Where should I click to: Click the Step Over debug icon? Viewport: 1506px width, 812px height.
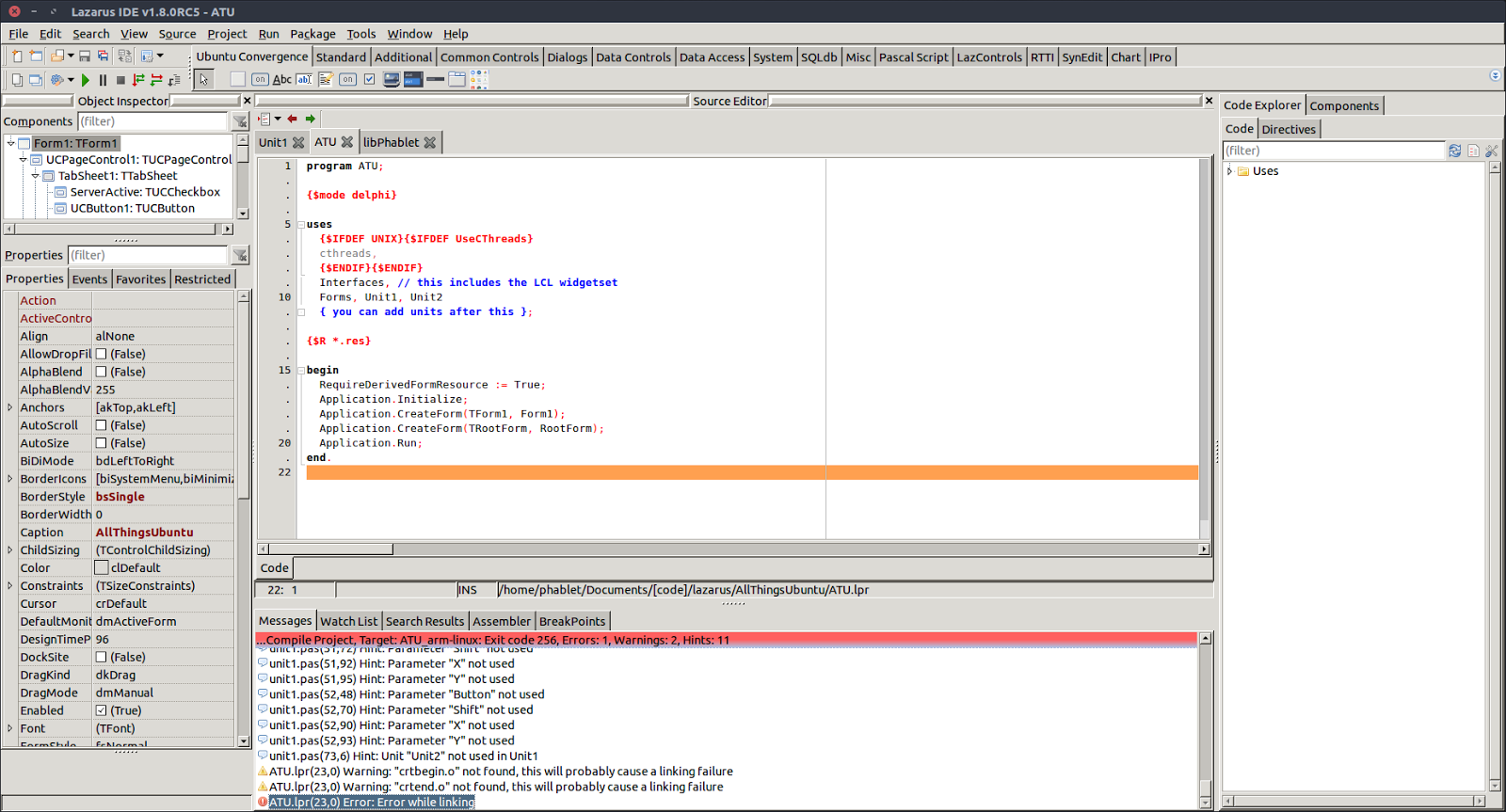156,80
